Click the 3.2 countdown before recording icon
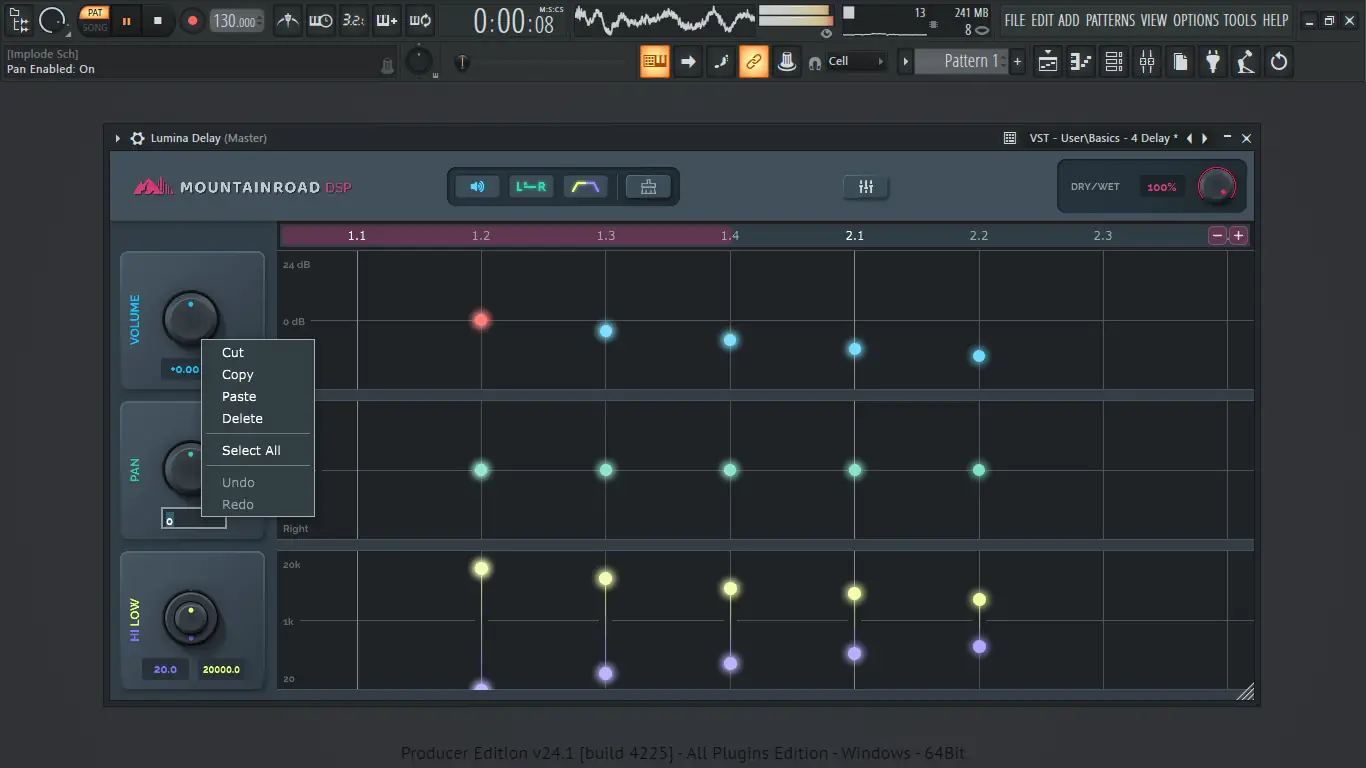Viewport: 1366px width, 768px height. coord(353,20)
